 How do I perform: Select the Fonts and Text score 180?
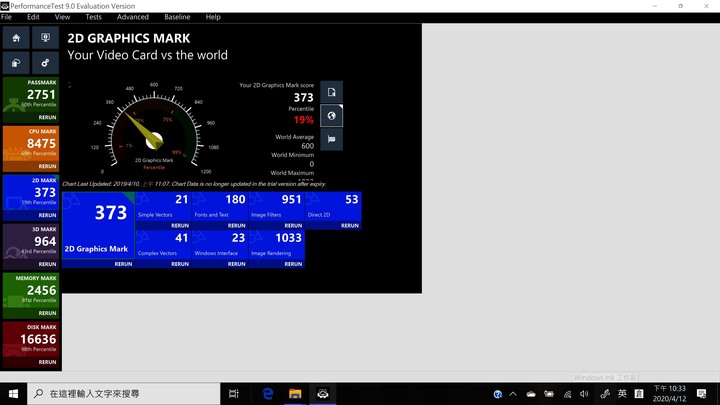[x=235, y=199]
